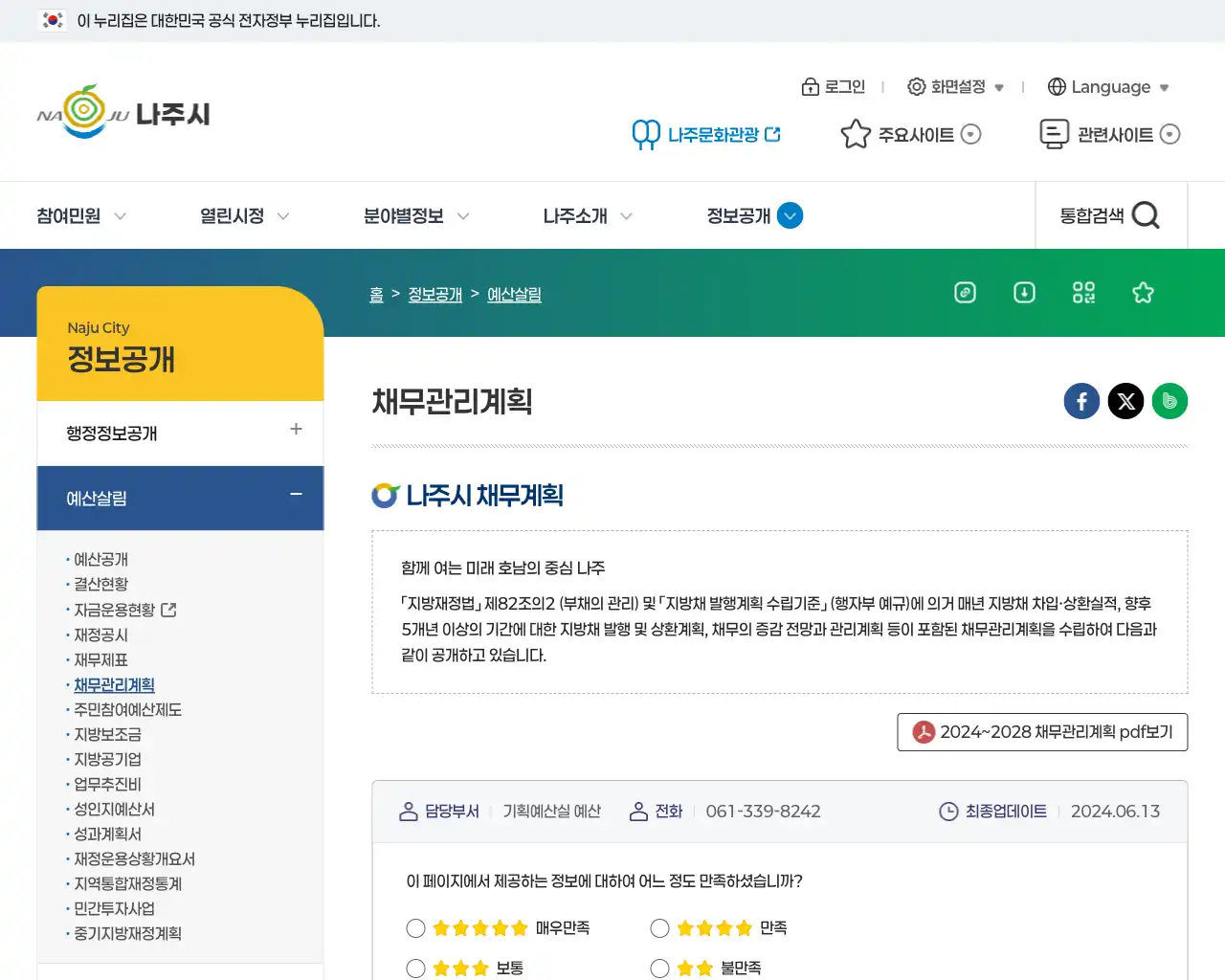Open the 2024~2028 채무관리계획 PDF
This screenshot has width=1225, height=980.
tap(1041, 732)
